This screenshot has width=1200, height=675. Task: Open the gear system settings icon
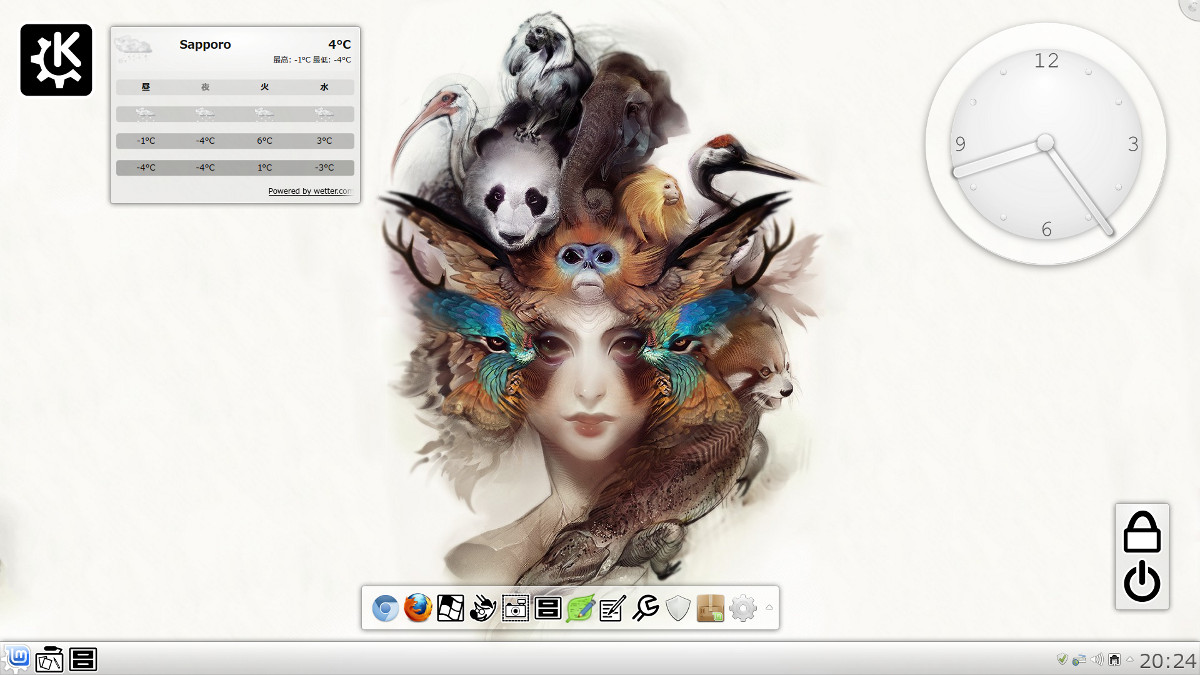click(742, 608)
